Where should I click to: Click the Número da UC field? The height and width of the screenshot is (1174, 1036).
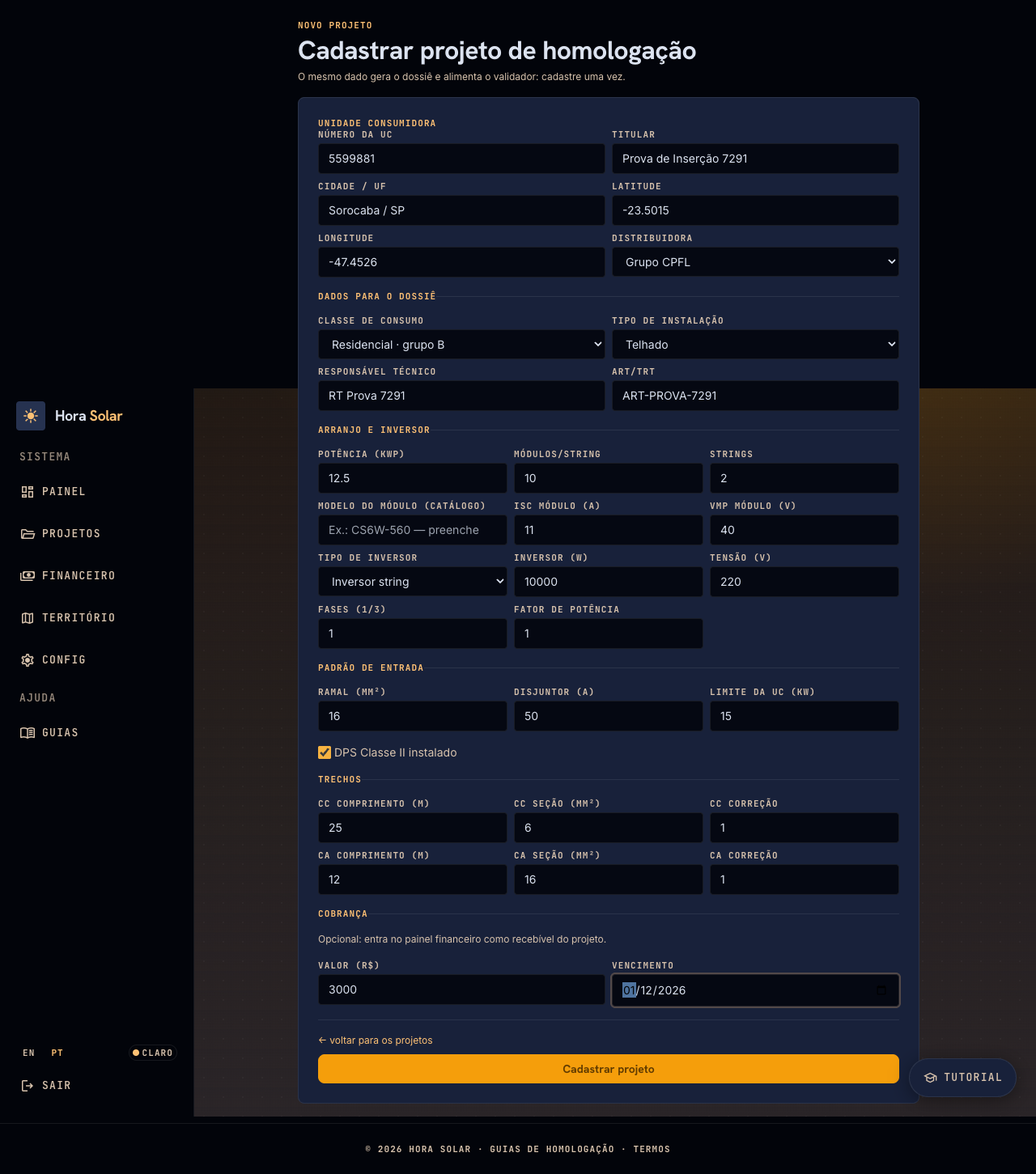(x=461, y=159)
